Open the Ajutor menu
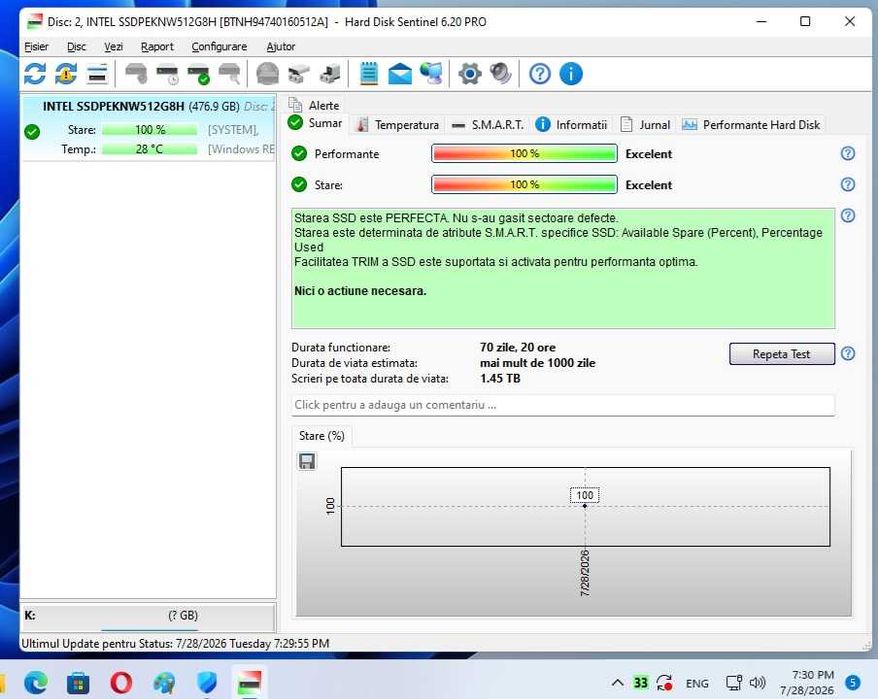Screen dimensions: 878x699 pos(281,46)
